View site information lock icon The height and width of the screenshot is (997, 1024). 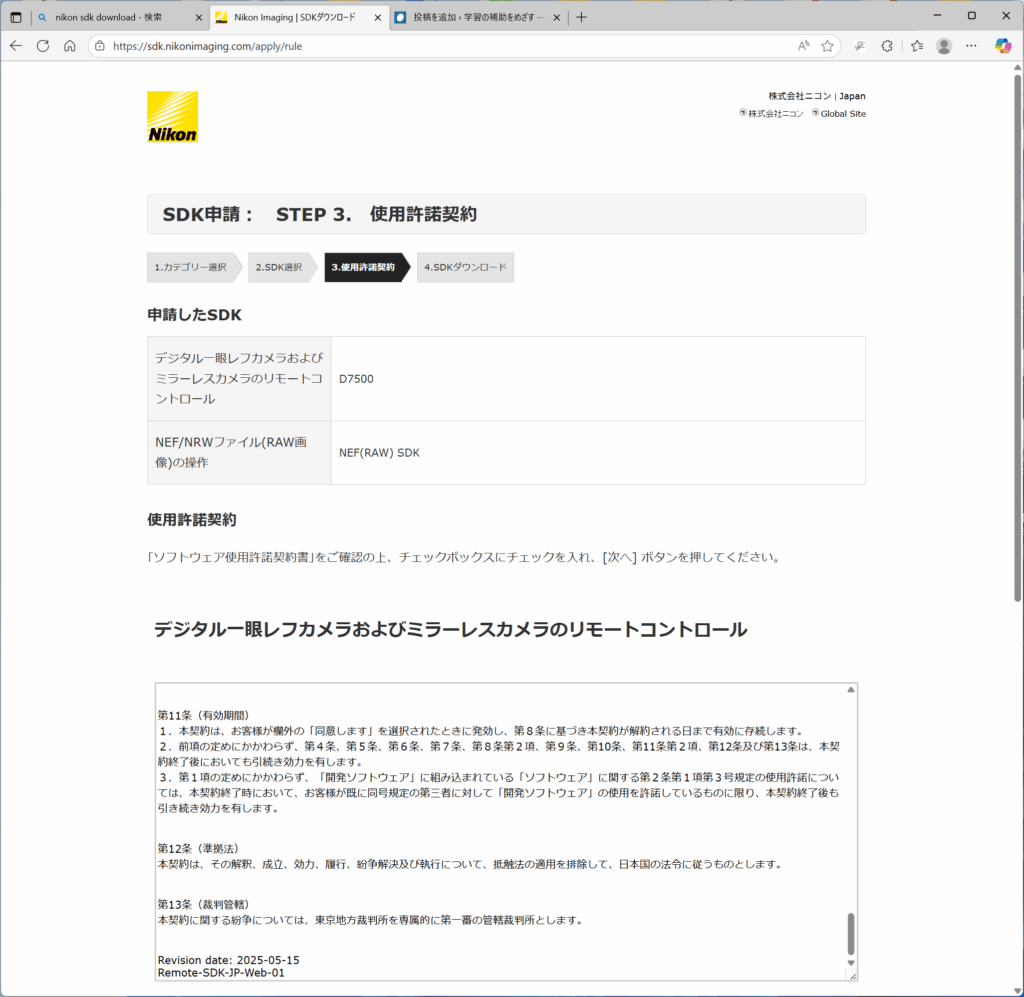coord(99,46)
